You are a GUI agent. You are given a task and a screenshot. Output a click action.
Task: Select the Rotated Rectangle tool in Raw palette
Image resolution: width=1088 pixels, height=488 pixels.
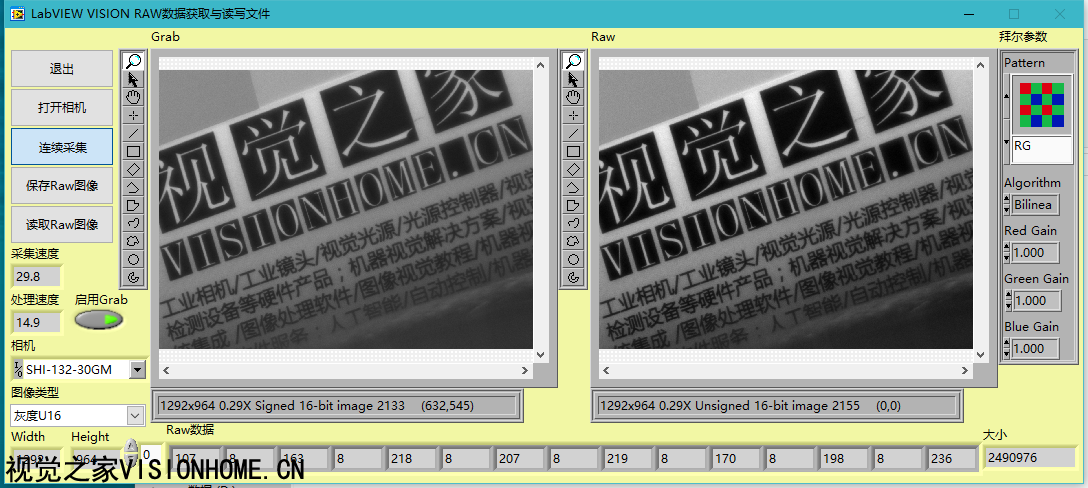click(x=573, y=169)
